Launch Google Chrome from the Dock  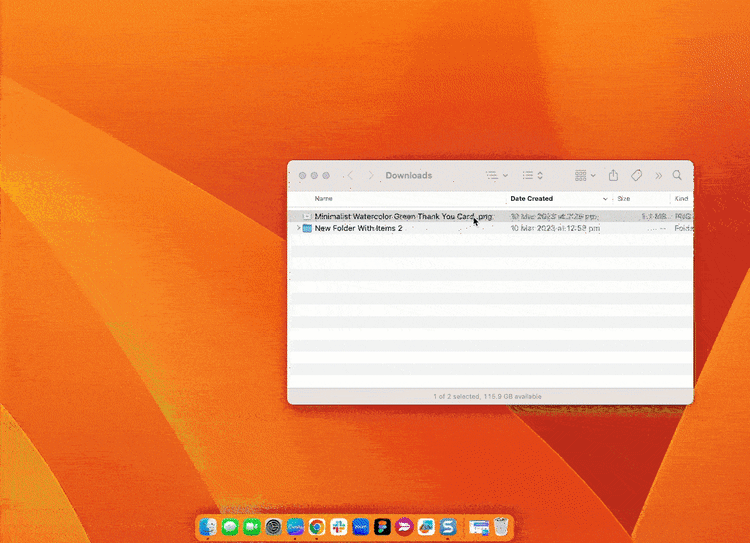(x=317, y=527)
